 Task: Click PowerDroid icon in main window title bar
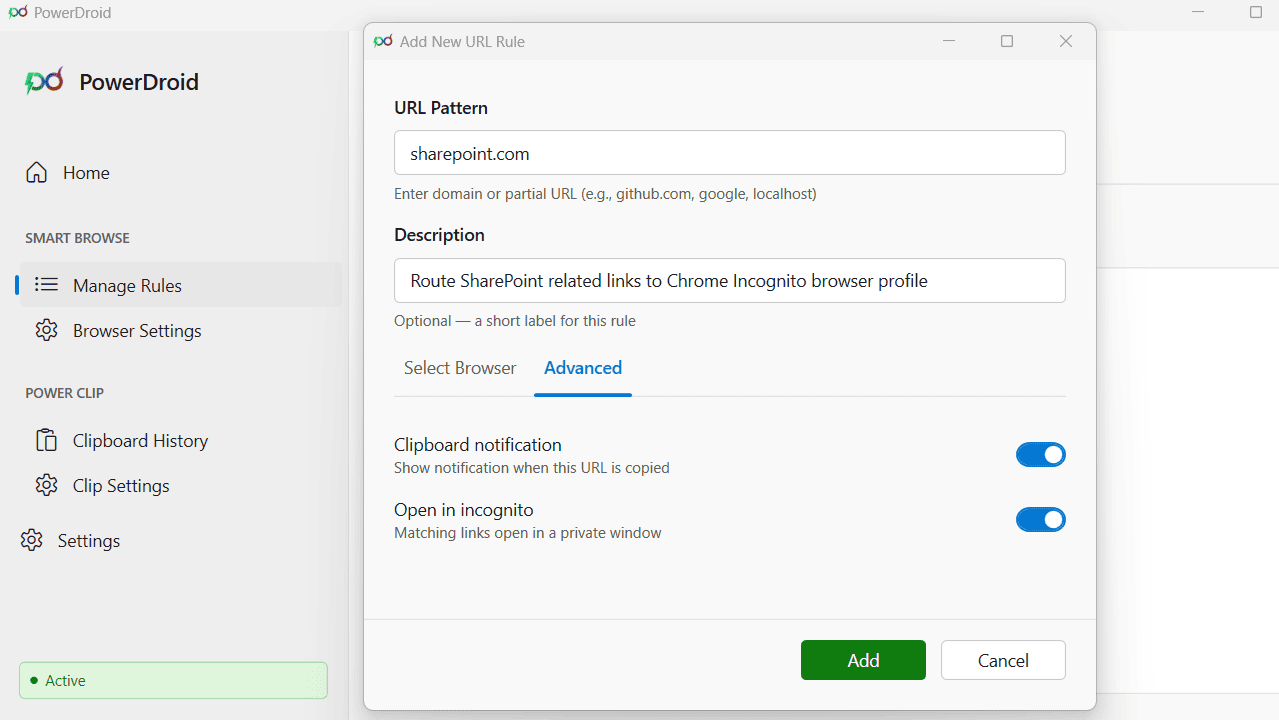tap(18, 13)
